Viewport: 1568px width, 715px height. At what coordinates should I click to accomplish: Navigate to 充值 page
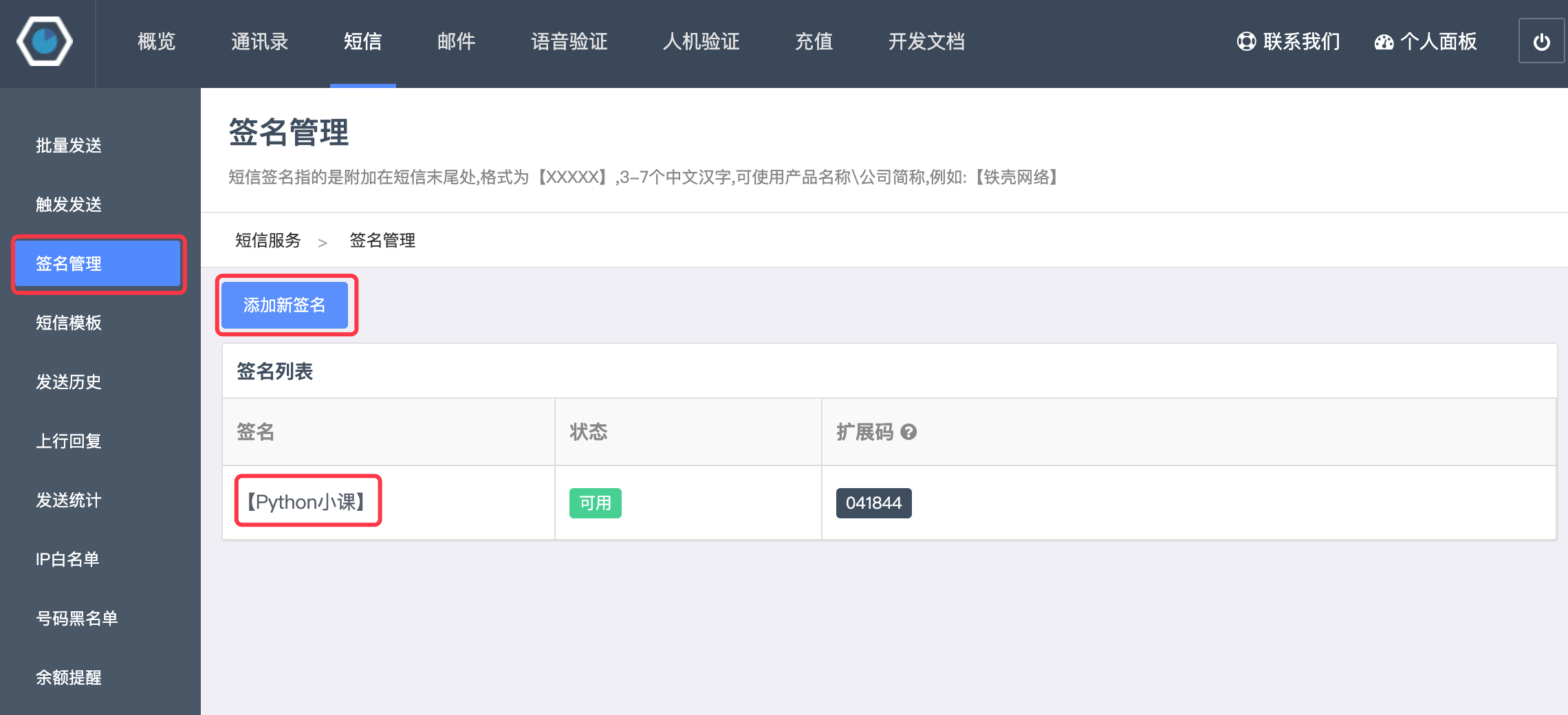pyautogui.click(x=814, y=42)
